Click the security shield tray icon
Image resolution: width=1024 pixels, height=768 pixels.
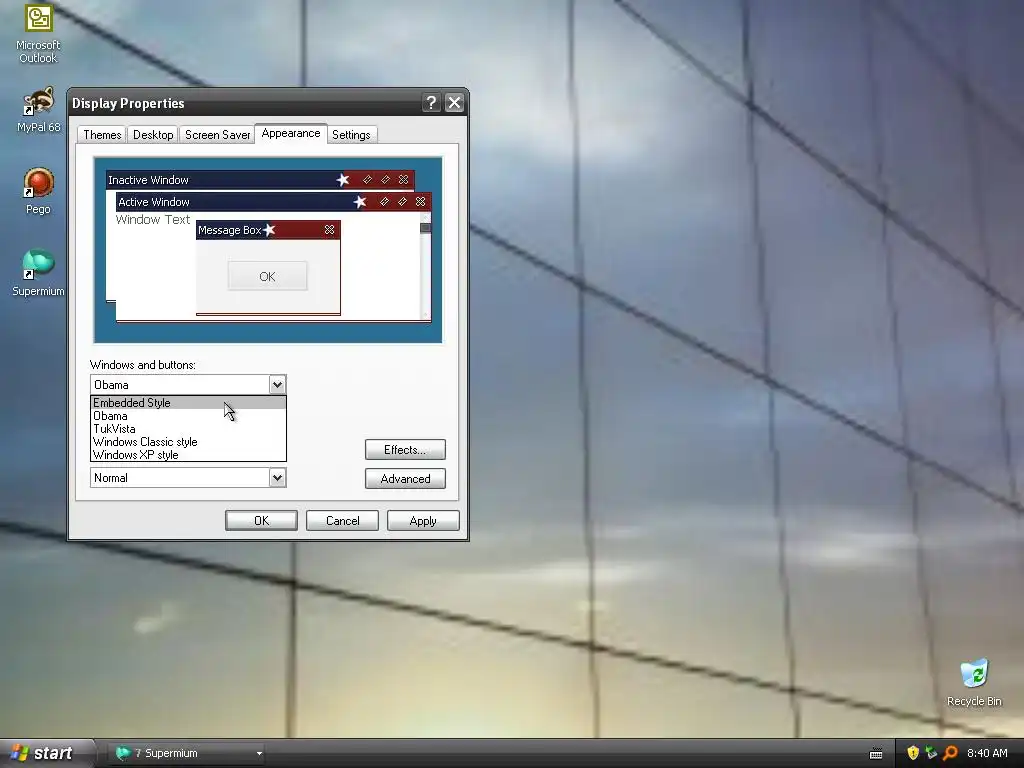[x=912, y=753]
